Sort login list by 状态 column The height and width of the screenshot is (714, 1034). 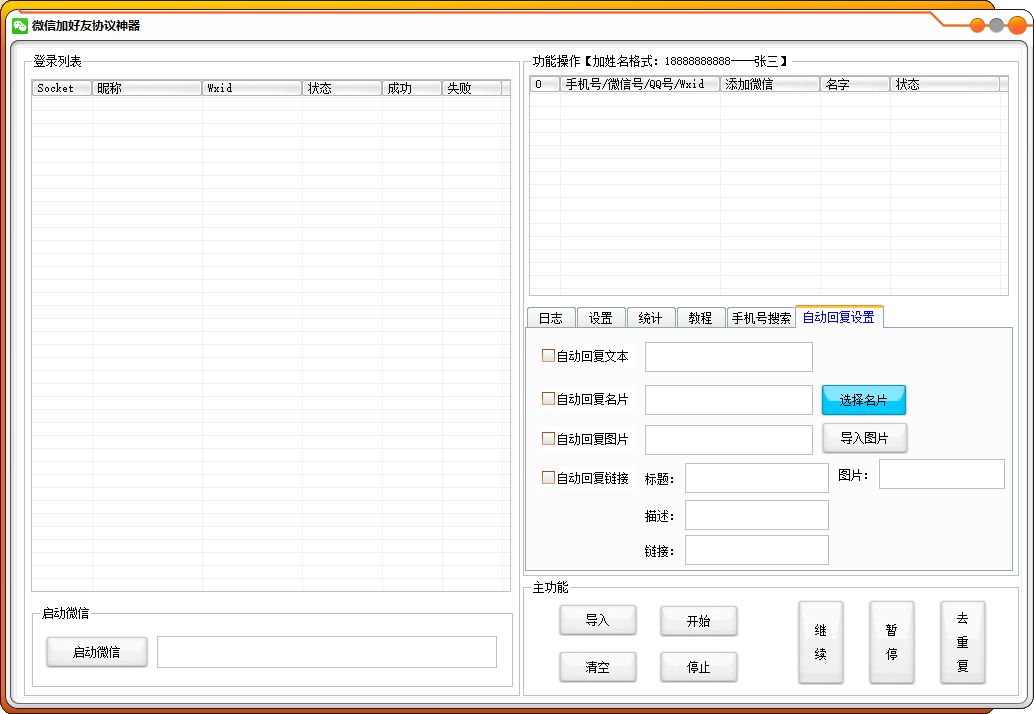[342, 88]
